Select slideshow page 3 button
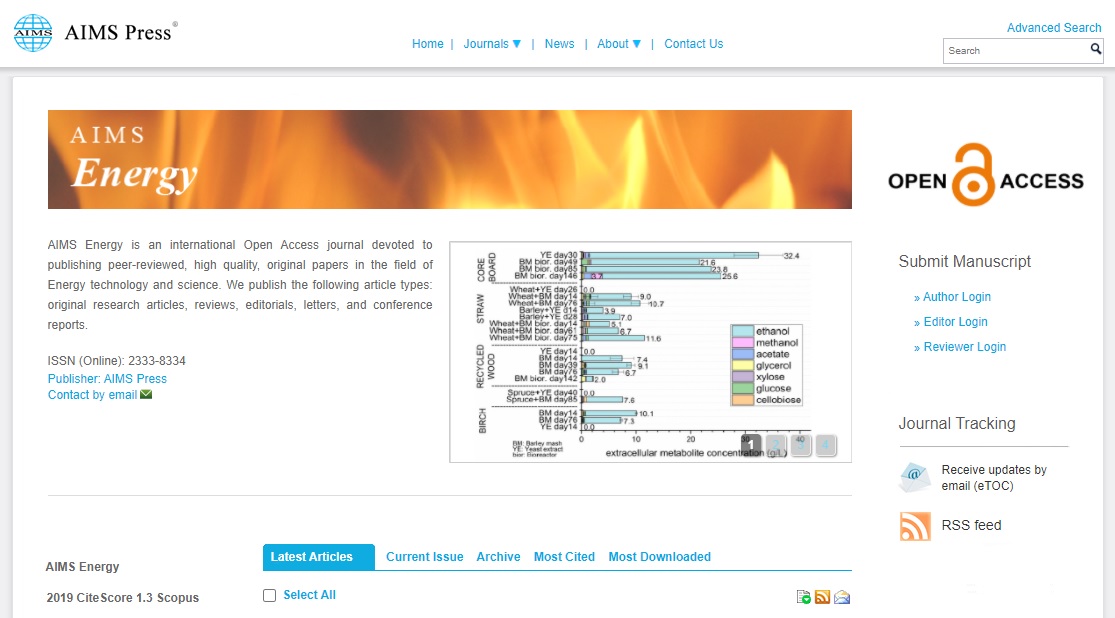The image size is (1115, 618). [801, 445]
